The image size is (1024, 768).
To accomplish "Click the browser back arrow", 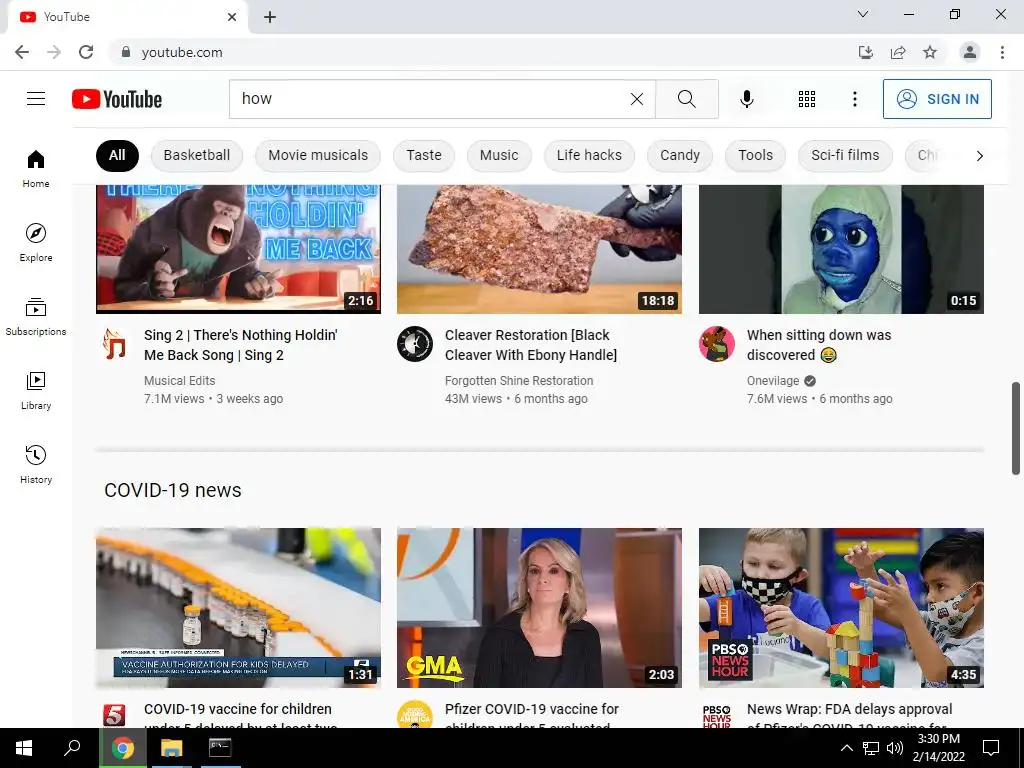I will click(x=22, y=52).
